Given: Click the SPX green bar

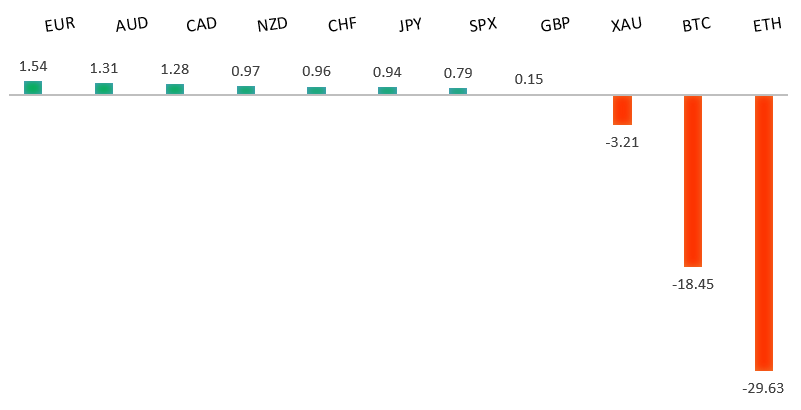Looking at the screenshot, I should pyautogui.click(x=458, y=91).
